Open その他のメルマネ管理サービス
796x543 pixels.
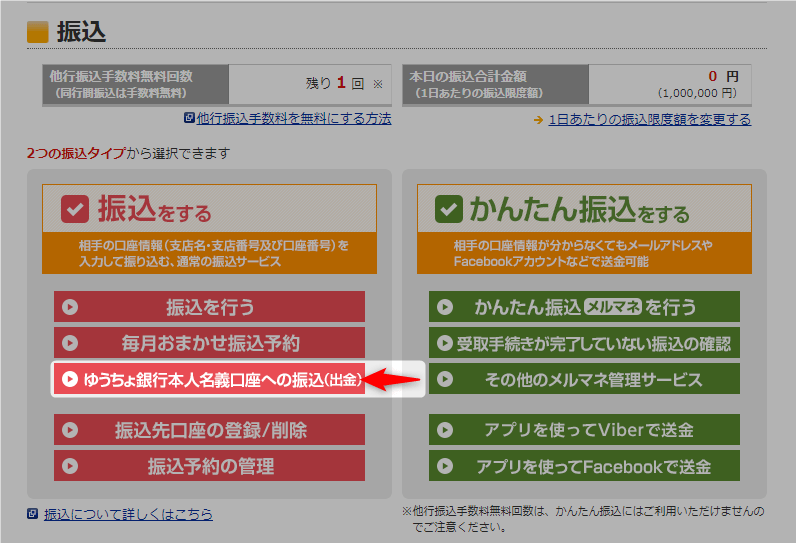584,380
